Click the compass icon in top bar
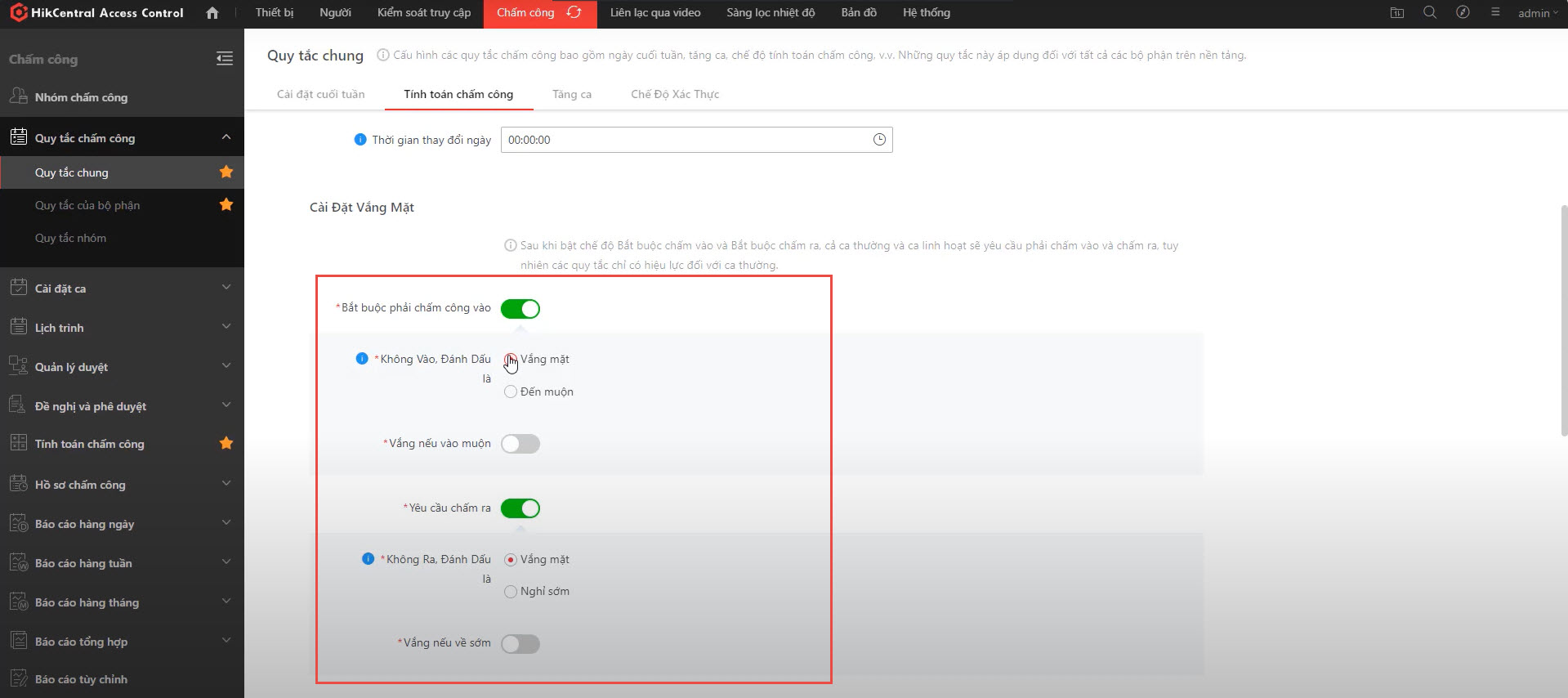The image size is (1568, 698). tap(1463, 13)
